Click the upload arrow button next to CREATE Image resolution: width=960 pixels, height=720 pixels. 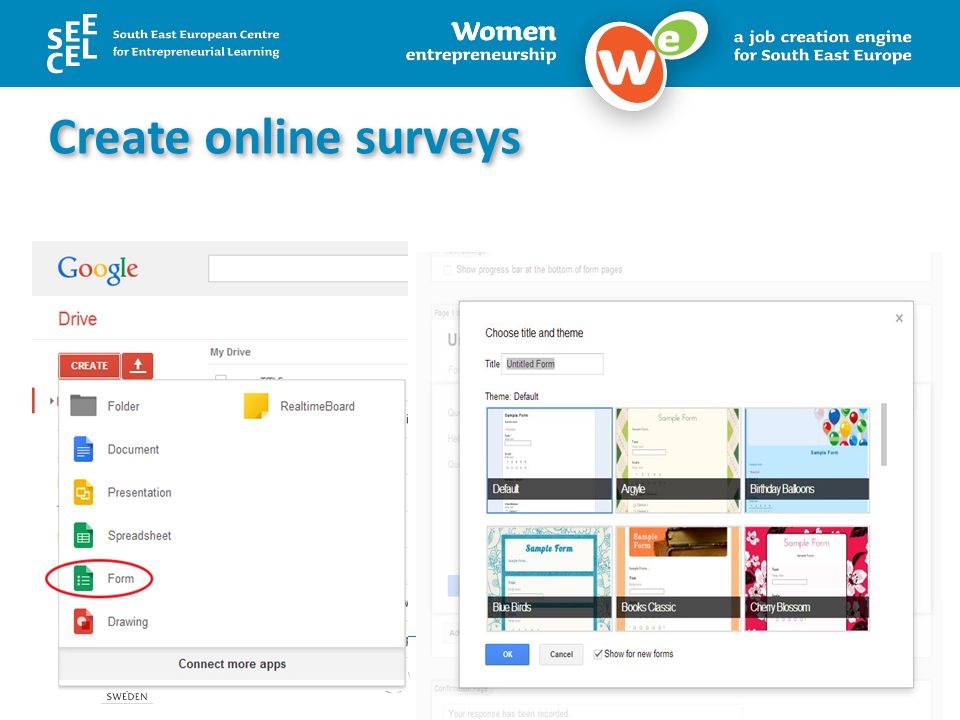137,366
